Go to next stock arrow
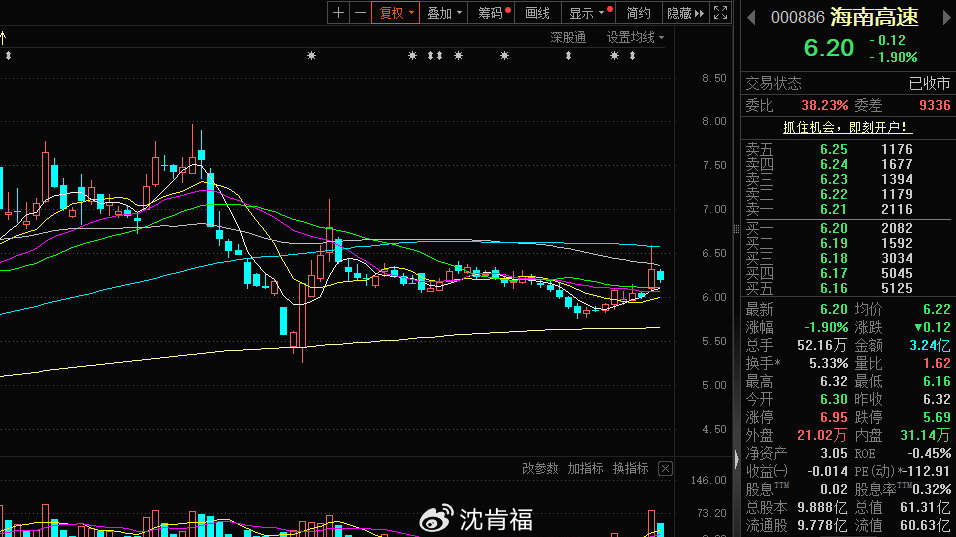 947,18
